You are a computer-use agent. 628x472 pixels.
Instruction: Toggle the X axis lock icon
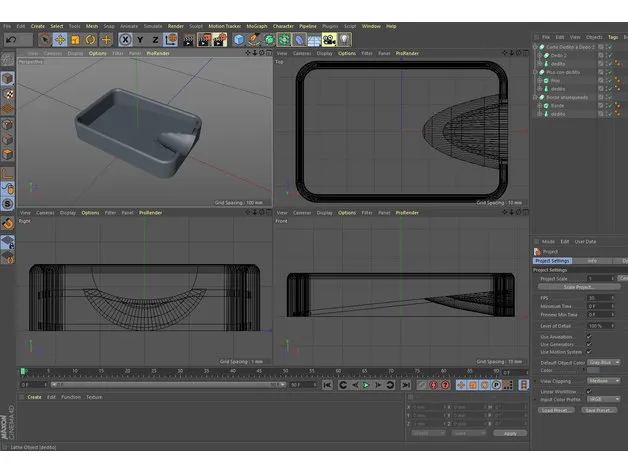click(126, 39)
